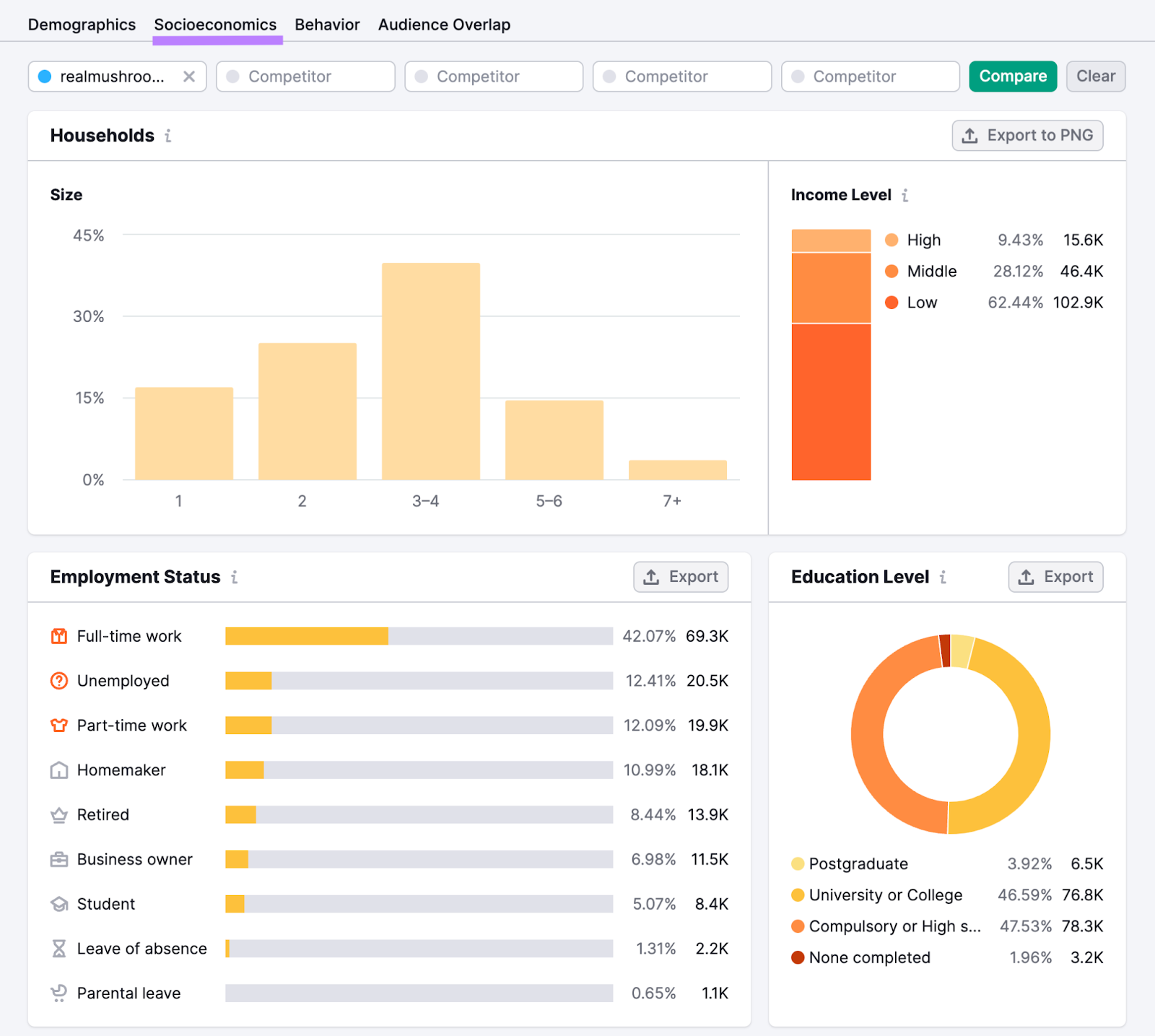Click the Parental leave stroller icon
Screen dimensions: 1155x1036
pos(59,993)
